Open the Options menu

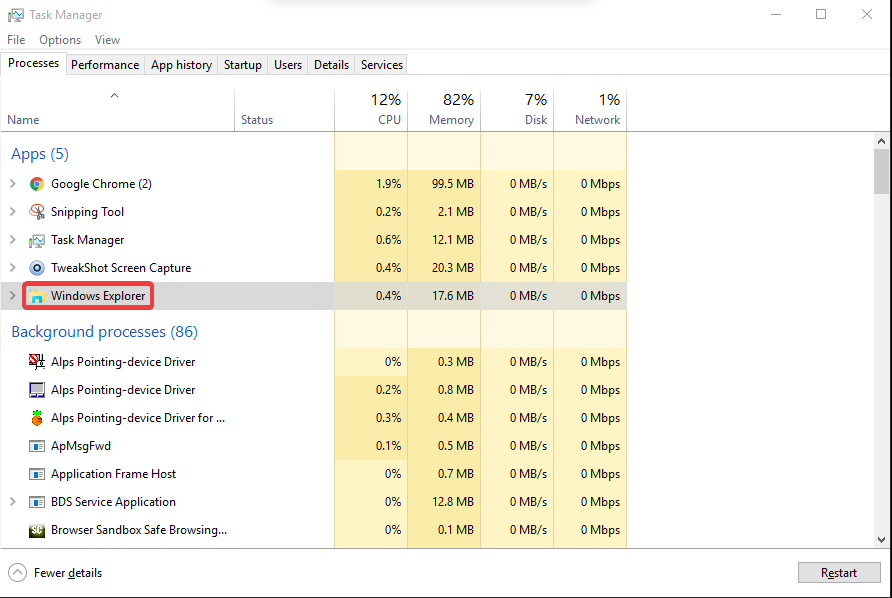[x=59, y=40]
